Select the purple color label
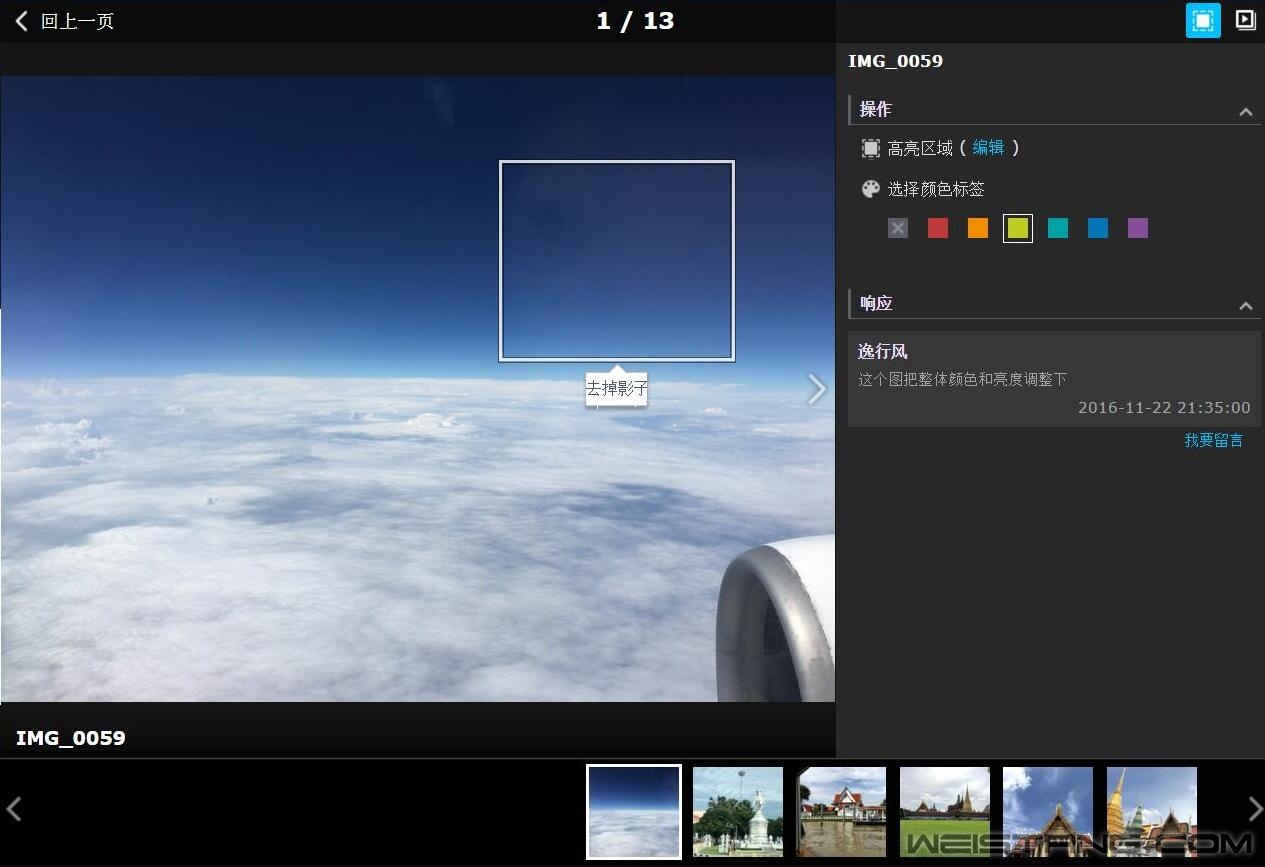This screenshot has height=867, width=1265. (1138, 228)
